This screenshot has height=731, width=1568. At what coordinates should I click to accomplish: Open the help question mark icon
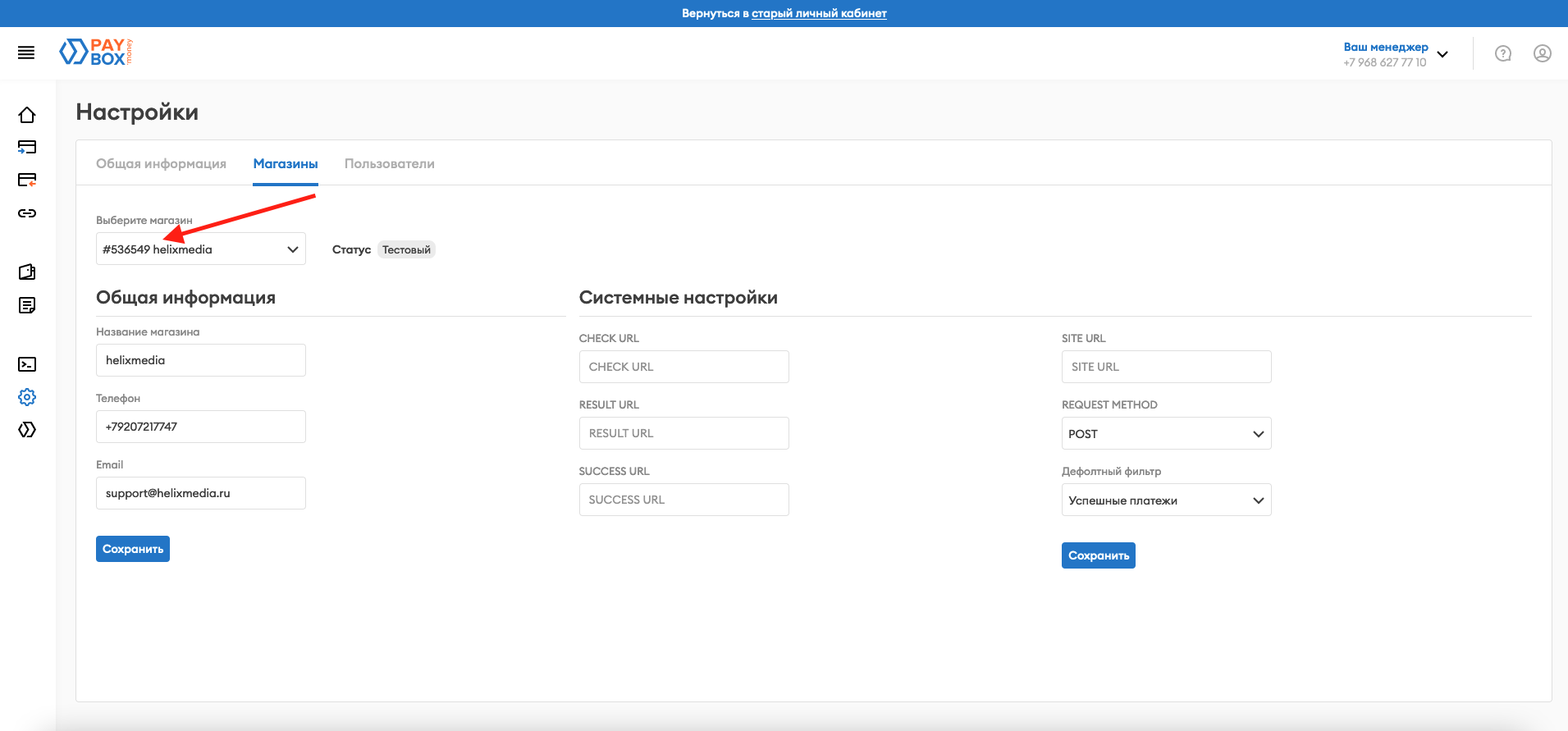coord(1503,53)
